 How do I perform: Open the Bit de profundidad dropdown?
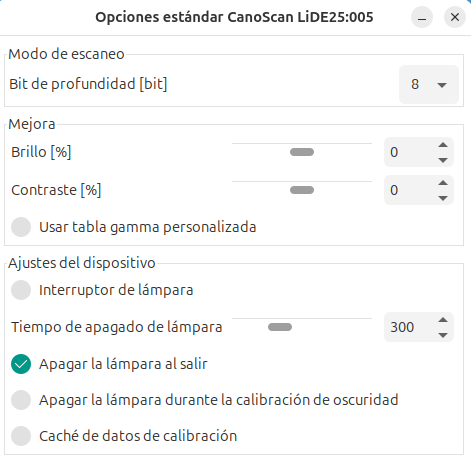pyautogui.click(x=429, y=84)
